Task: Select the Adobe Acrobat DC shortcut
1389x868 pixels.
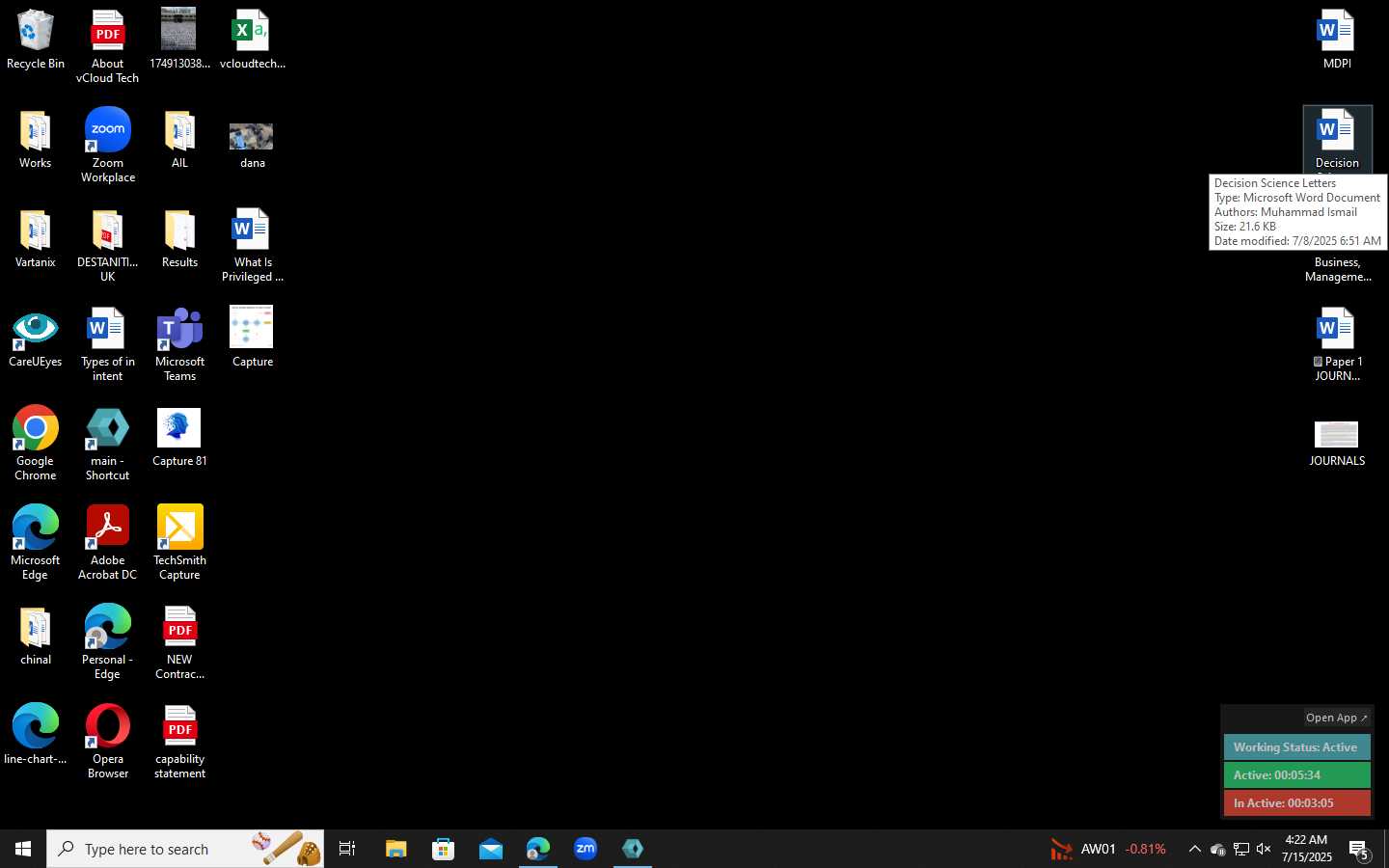Action: [x=108, y=543]
